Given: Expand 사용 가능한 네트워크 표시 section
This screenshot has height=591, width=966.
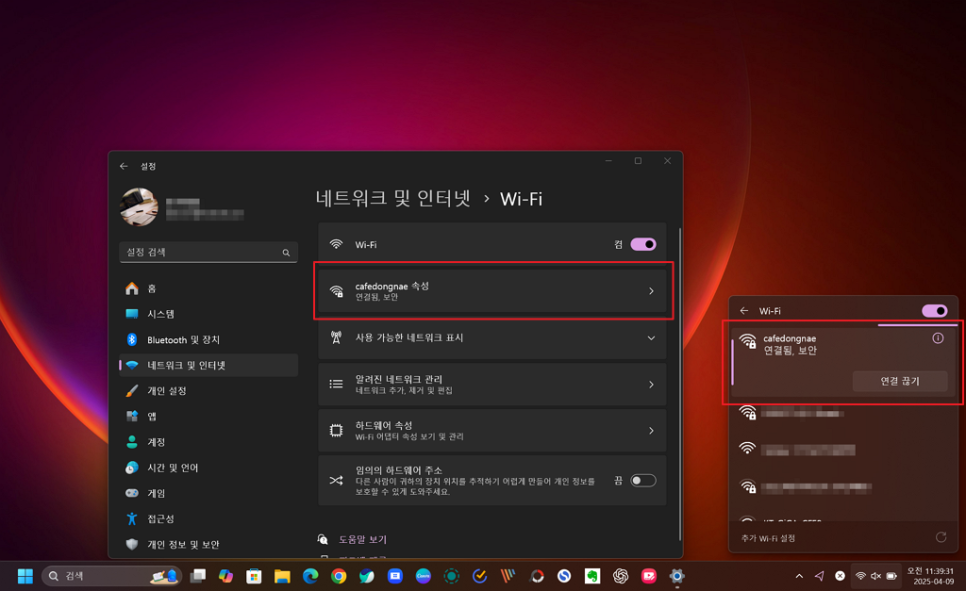Looking at the screenshot, I should click(x=492, y=338).
